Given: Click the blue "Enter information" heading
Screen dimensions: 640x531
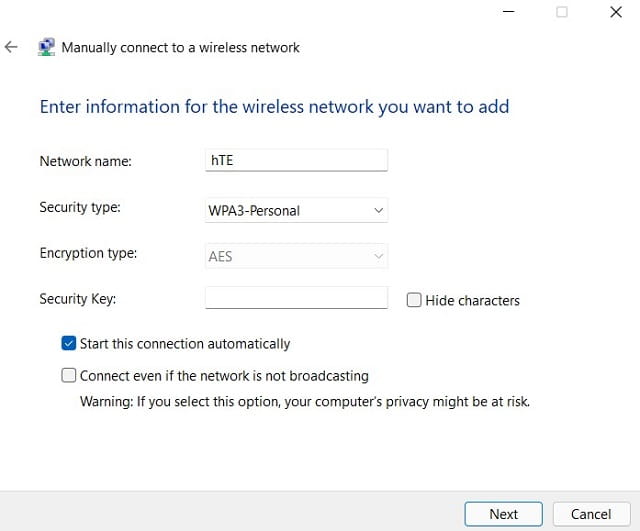Looking at the screenshot, I should point(274,107).
